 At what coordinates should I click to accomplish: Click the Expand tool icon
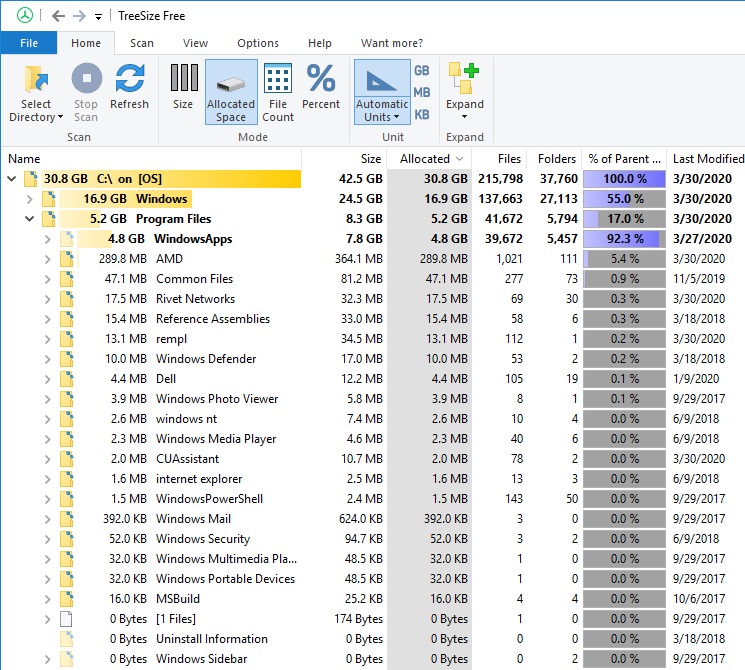465,79
